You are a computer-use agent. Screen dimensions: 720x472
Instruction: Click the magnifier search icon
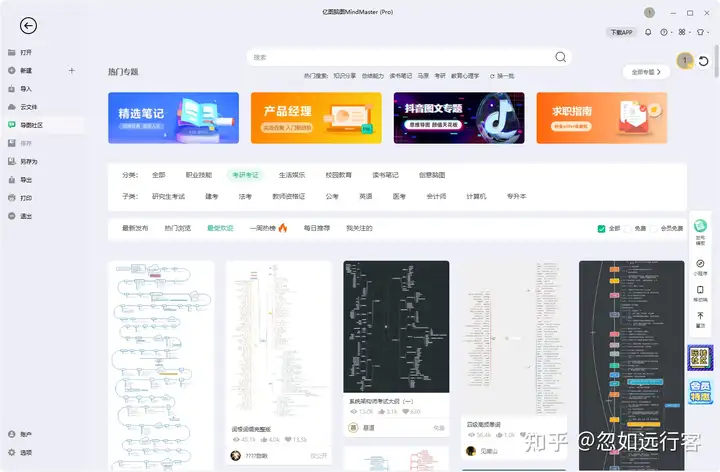click(x=560, y=57)
